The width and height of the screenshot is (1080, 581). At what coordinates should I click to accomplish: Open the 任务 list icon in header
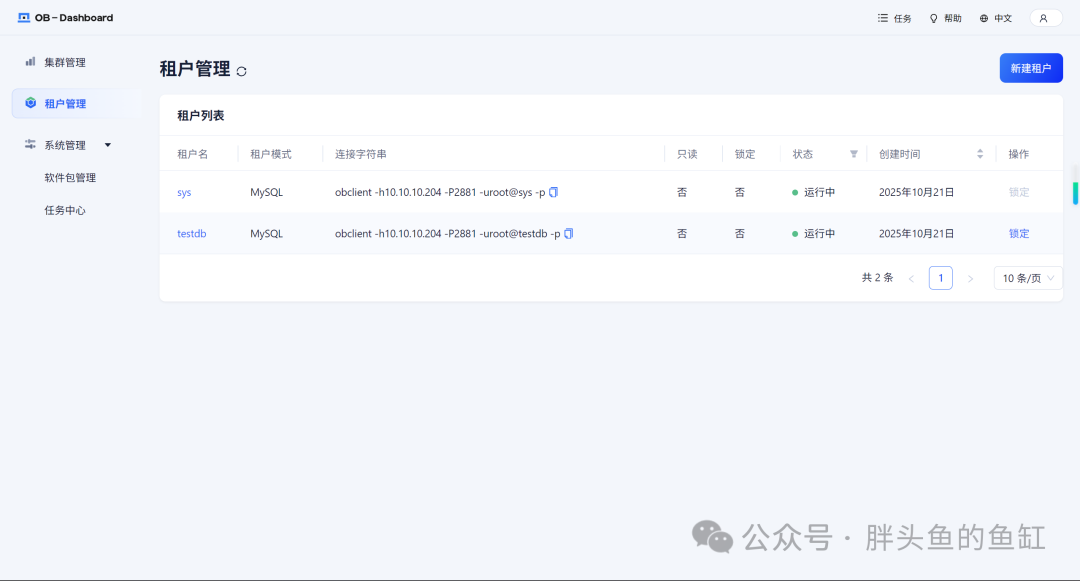click(x=882, y=18)
